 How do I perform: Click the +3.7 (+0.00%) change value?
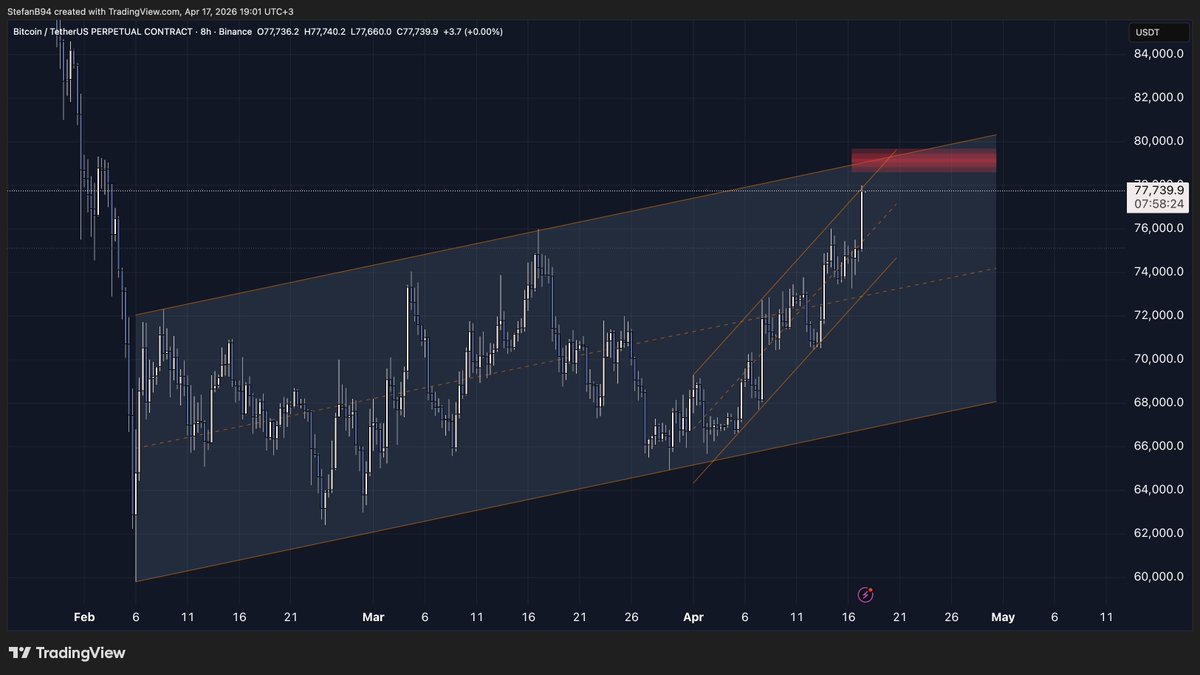click(x=474, y=32)
